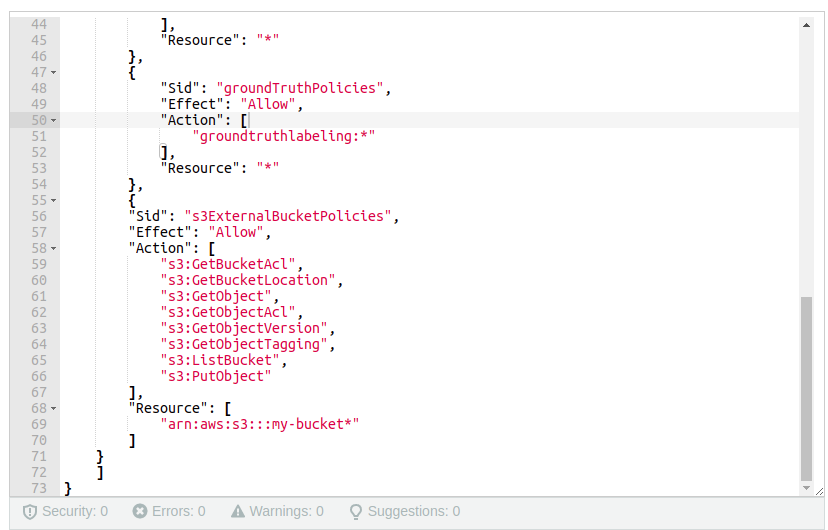Click the Errors cross-circle icon
Image resolution: width=828 pixels, height=530 pixels.
140,511
